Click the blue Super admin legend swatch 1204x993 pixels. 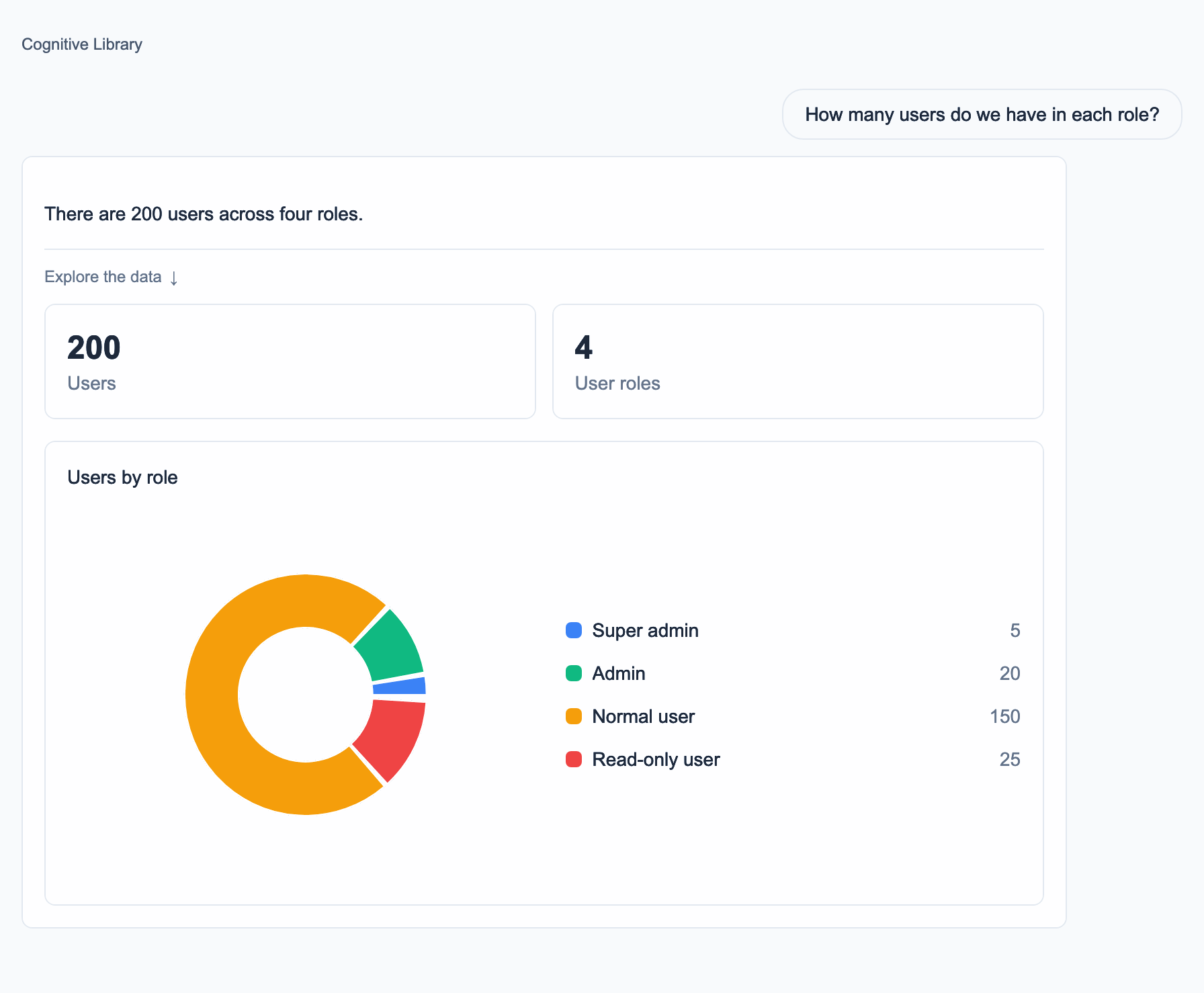tap(574, 630)
